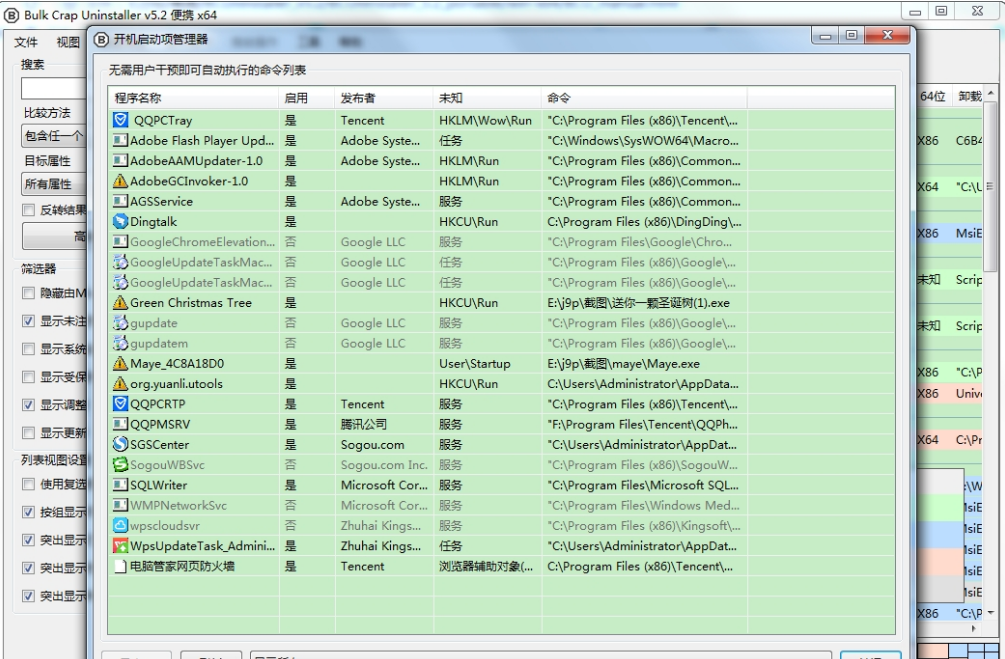Click the SQLWriter row icon
This screenshot has height=659, width=1005.
point(120,485)
